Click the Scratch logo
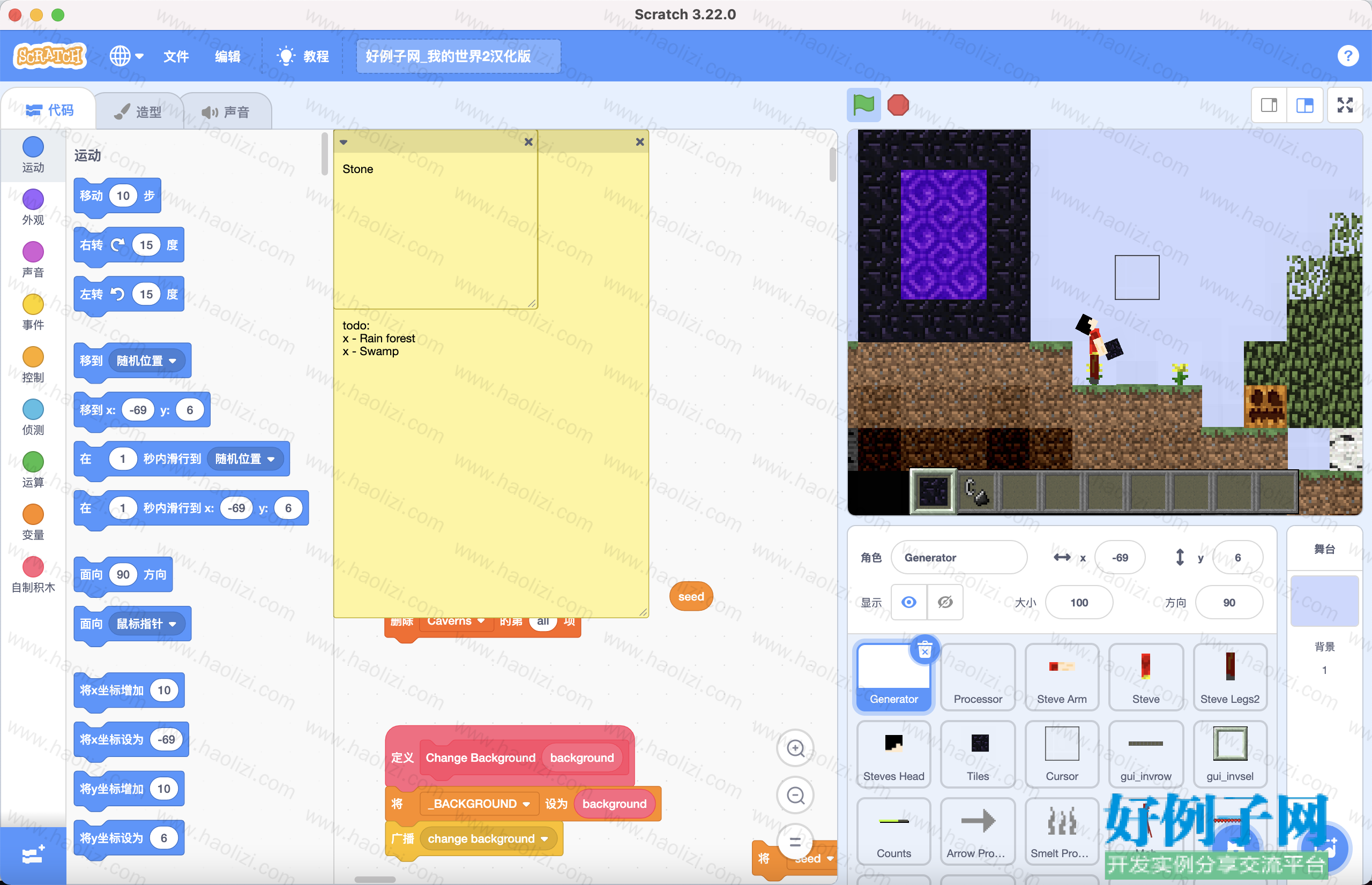The height and width of the screenshot is (885, 1372). pyautogui.click(x=50, y=56)
